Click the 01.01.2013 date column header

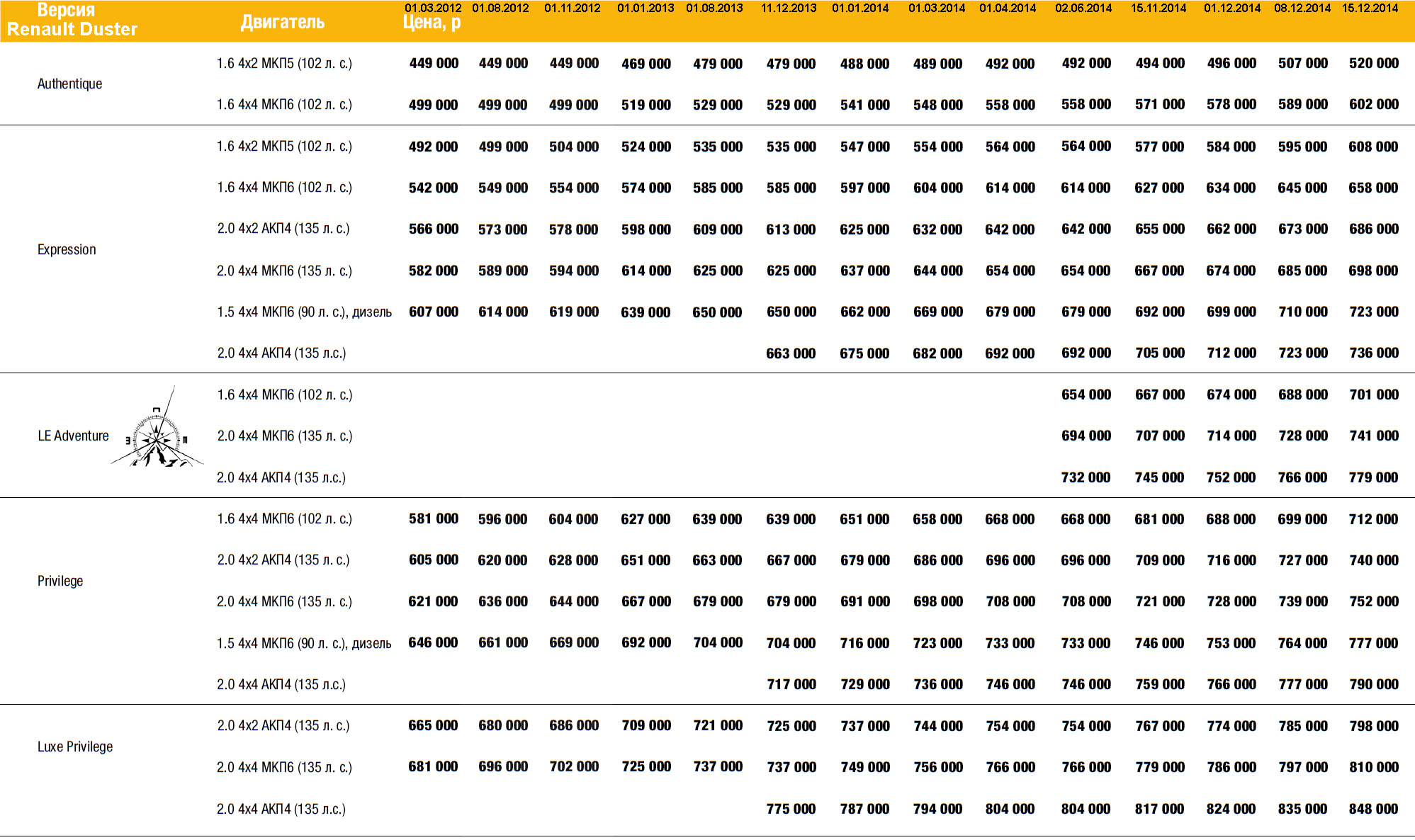coord(646,8)
